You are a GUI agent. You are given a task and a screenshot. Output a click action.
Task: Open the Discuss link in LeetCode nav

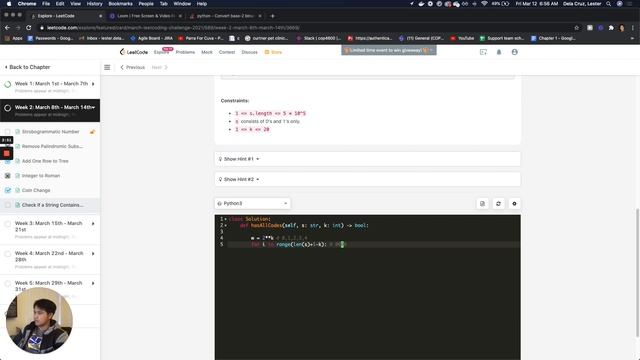(x=249, y=52)
